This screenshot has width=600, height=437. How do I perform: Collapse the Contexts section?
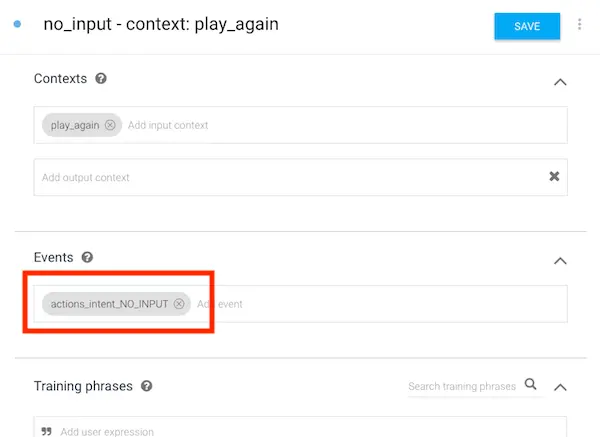(x=560, y=82)
